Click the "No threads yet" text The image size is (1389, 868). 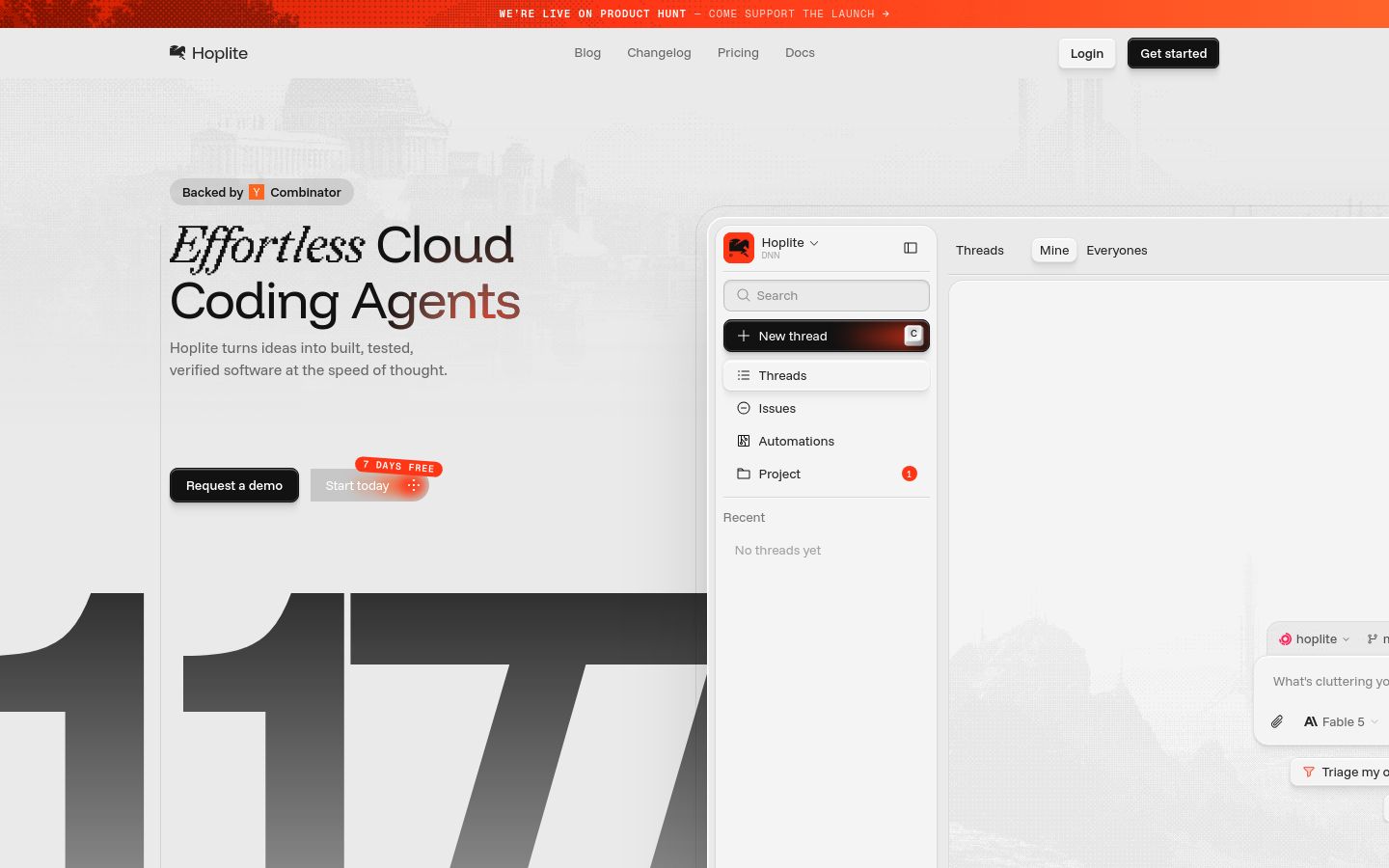(777, 550)
